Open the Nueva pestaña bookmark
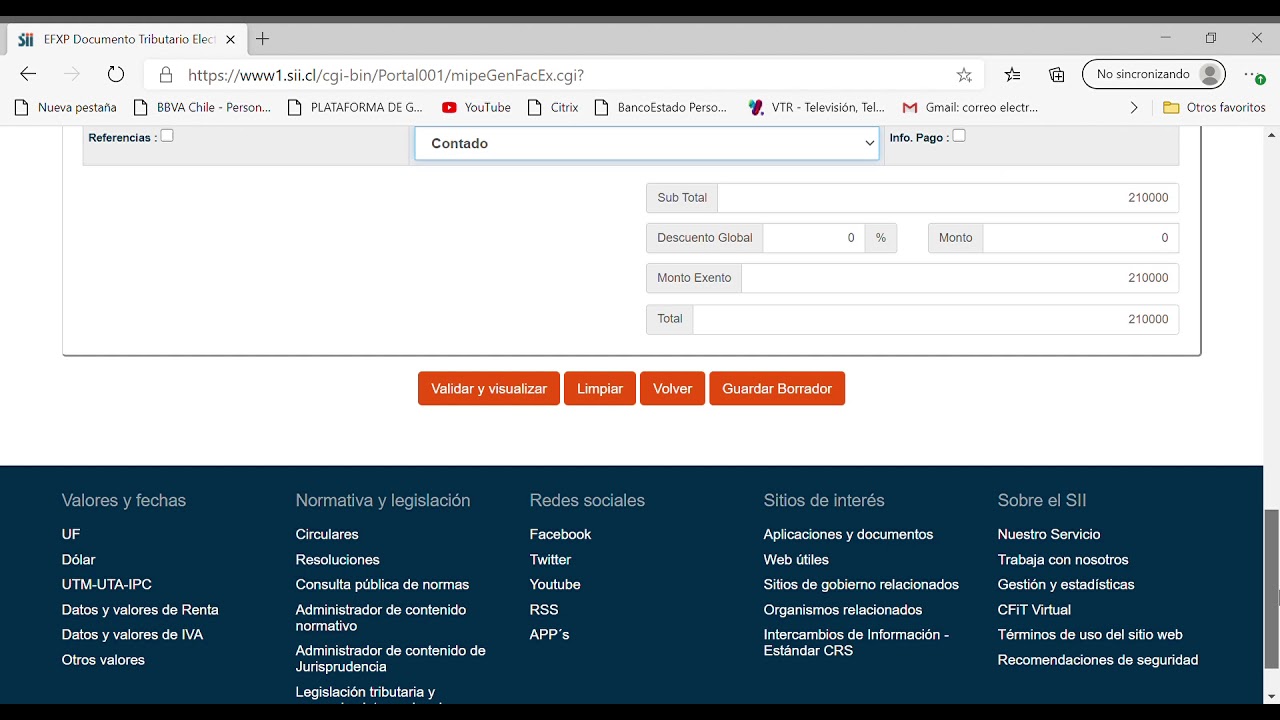The height and width of the screenshot is (720, 1280). pos(65,108)
